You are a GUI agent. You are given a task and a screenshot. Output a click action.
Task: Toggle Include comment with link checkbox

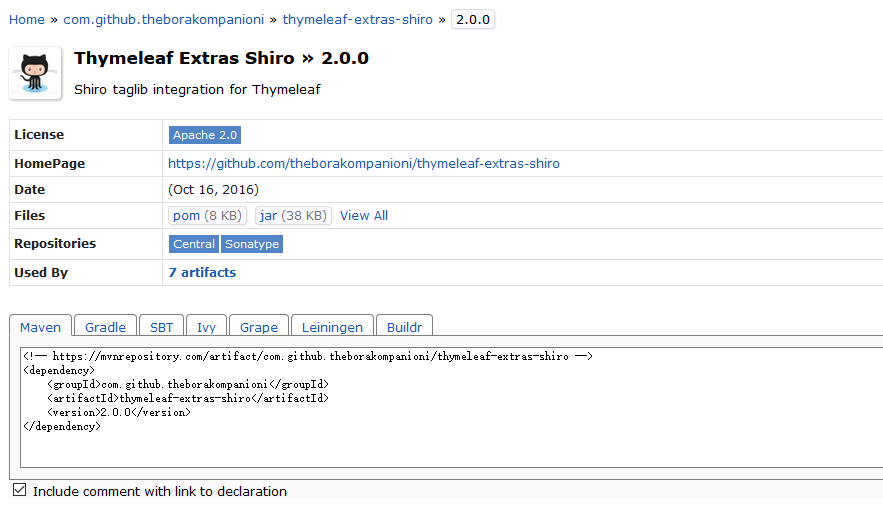[20, 490]
